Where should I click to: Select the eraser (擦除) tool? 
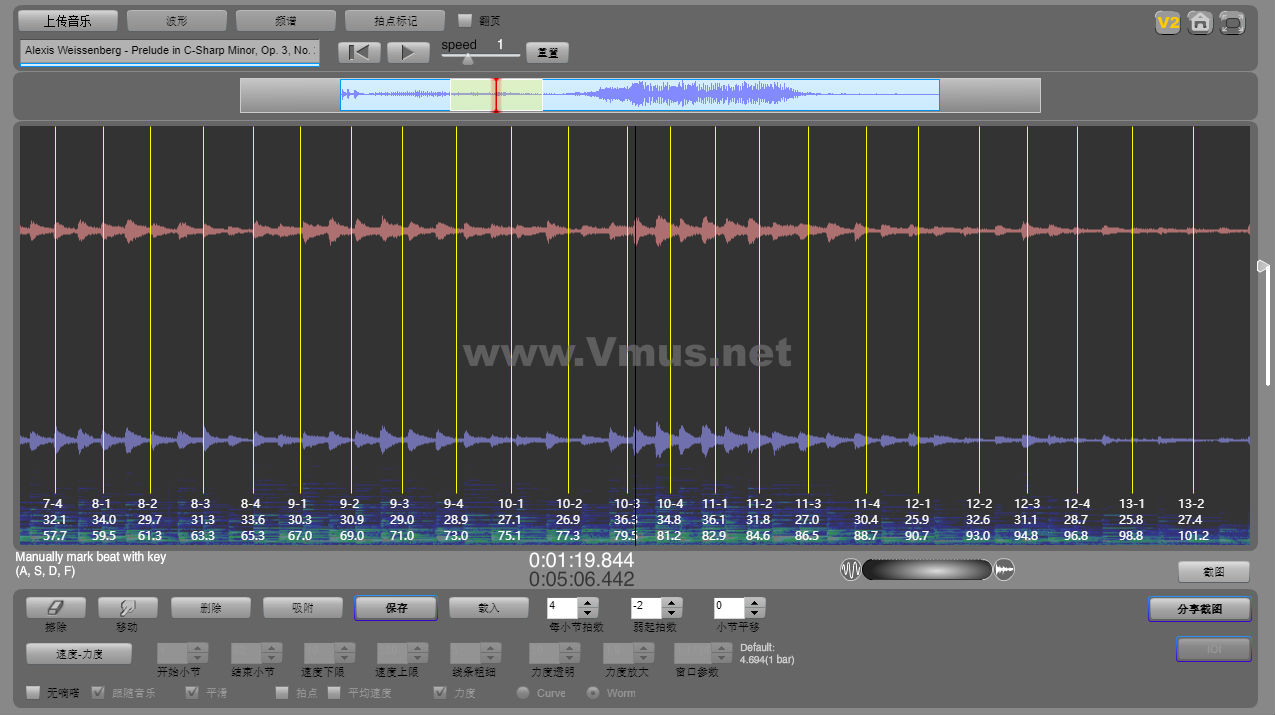coord(55,607)
